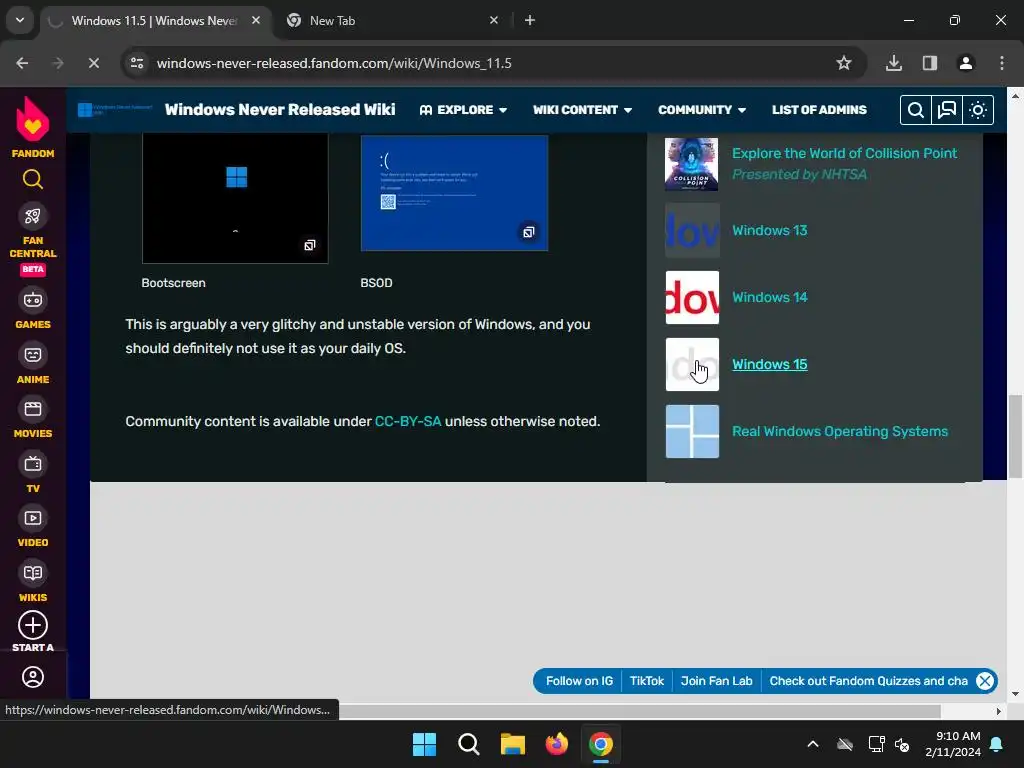The width and height of the screenshot is (1024, 768).
Task: Go to Movies in Fandom sidebar
Action: [x=33, y=418]
